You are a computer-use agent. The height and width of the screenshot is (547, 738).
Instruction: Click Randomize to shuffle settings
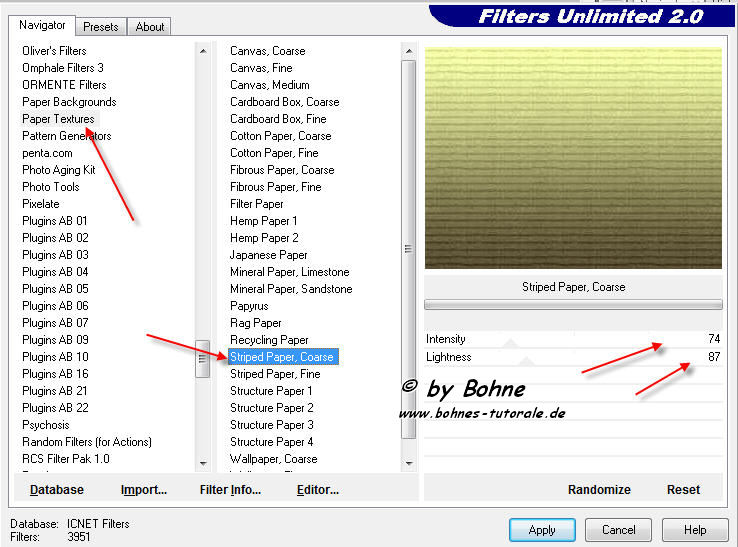point(599,490)
